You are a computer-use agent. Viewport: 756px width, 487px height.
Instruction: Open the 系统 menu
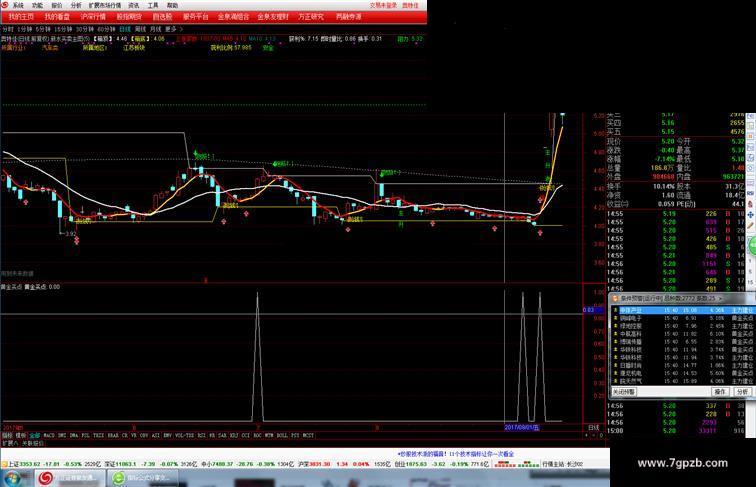pos(18,5)
